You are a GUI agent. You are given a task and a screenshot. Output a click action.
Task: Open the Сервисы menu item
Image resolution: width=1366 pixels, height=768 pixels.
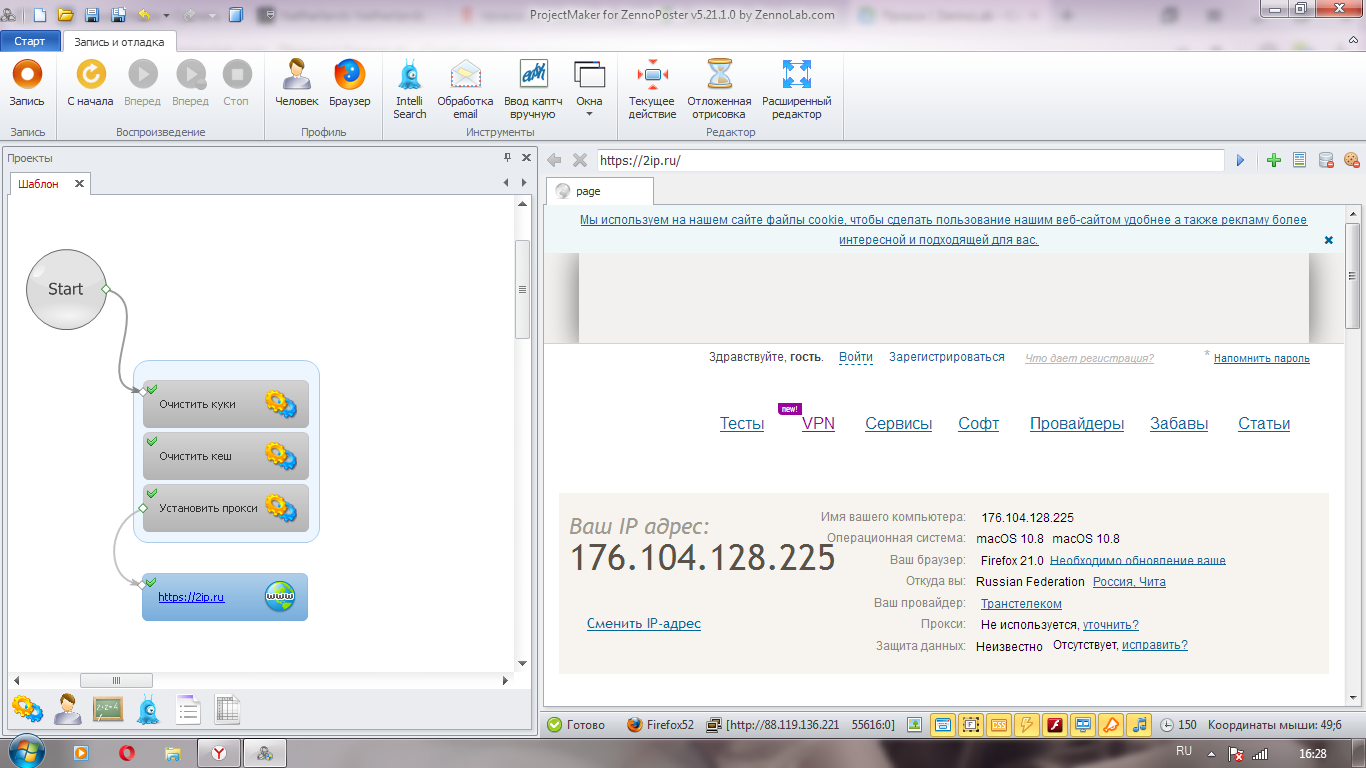click(899, 424)
